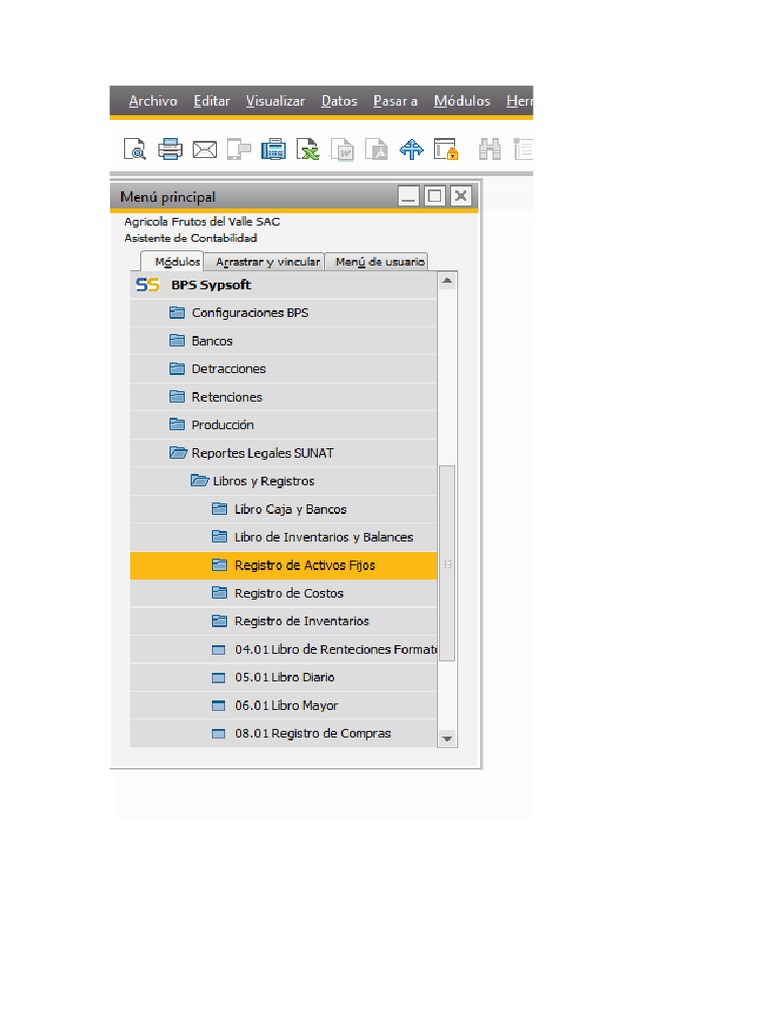Click the Lock Screen icon
Image resolution: width=768 pixels, height=1024 pixels.
click(446, 150)
